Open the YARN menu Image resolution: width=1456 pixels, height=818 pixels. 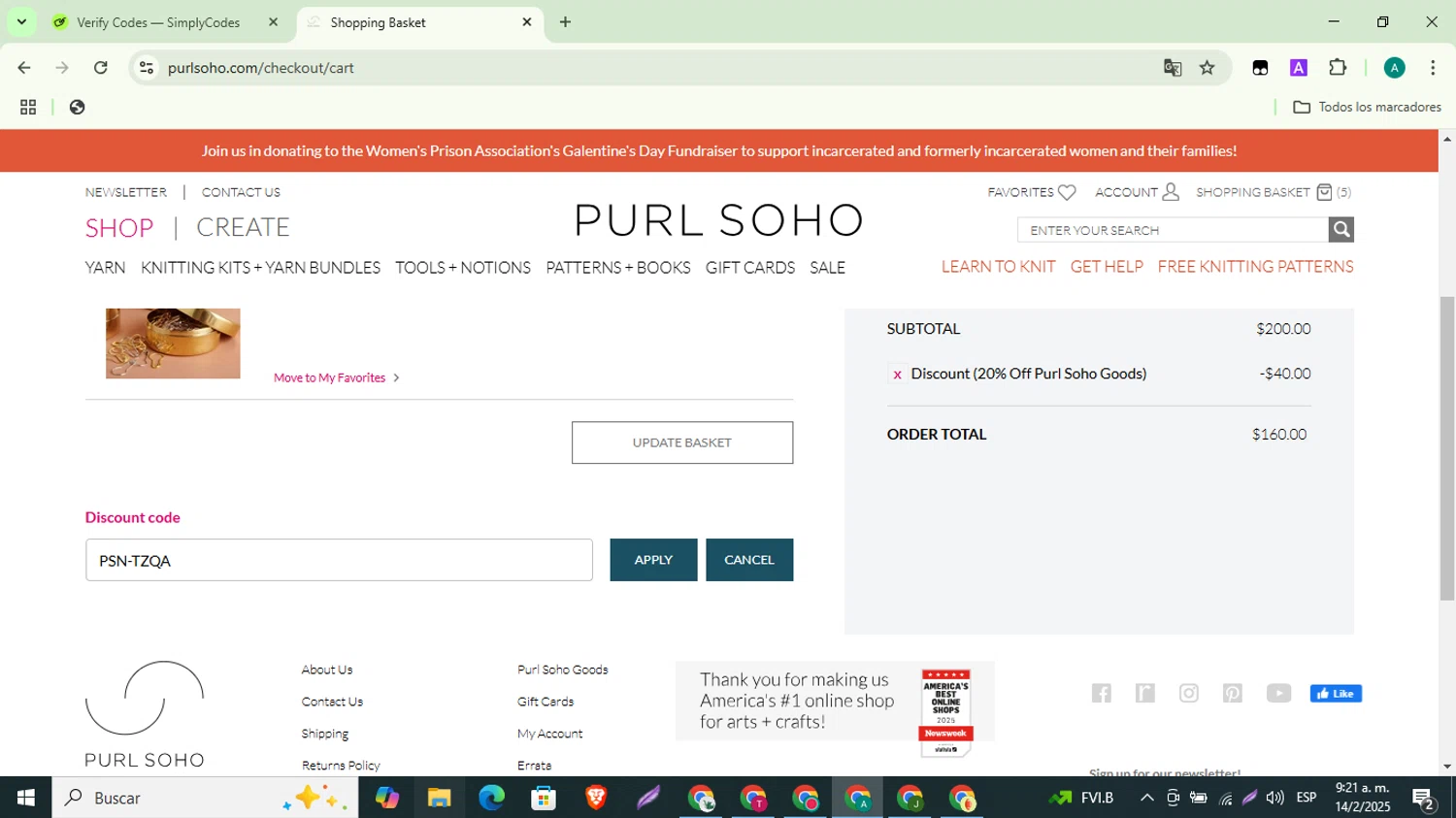pos(105,268)
